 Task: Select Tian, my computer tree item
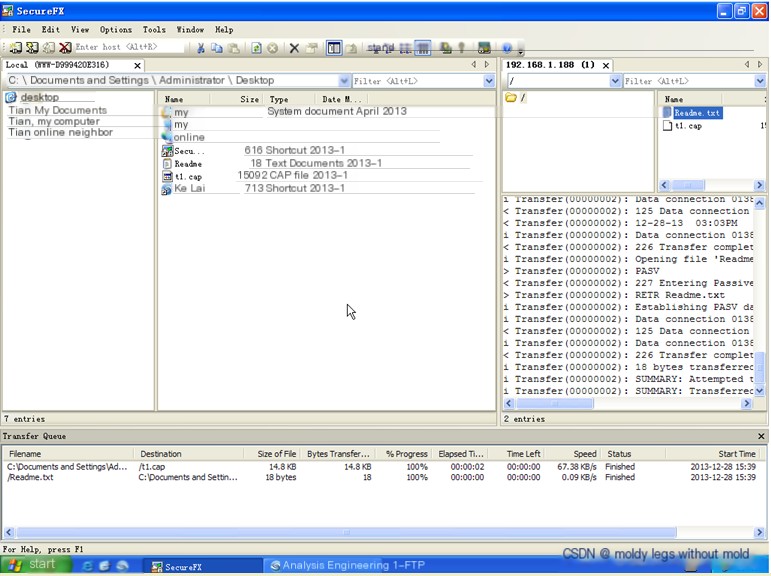54,121
